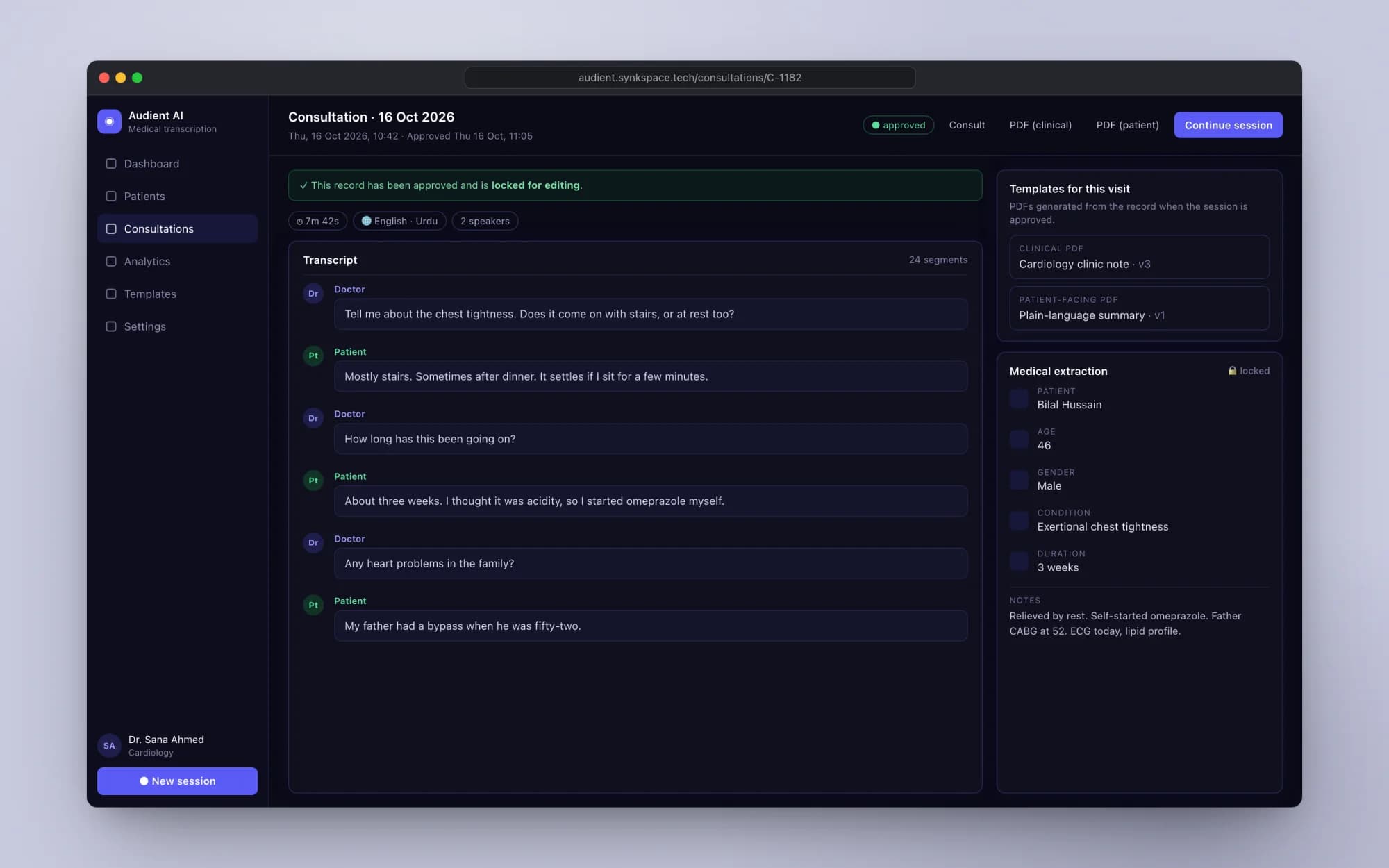Screen dimensions: 1389x868
Task: Click the icon next to Age 46
Action: click(1019, 439)
